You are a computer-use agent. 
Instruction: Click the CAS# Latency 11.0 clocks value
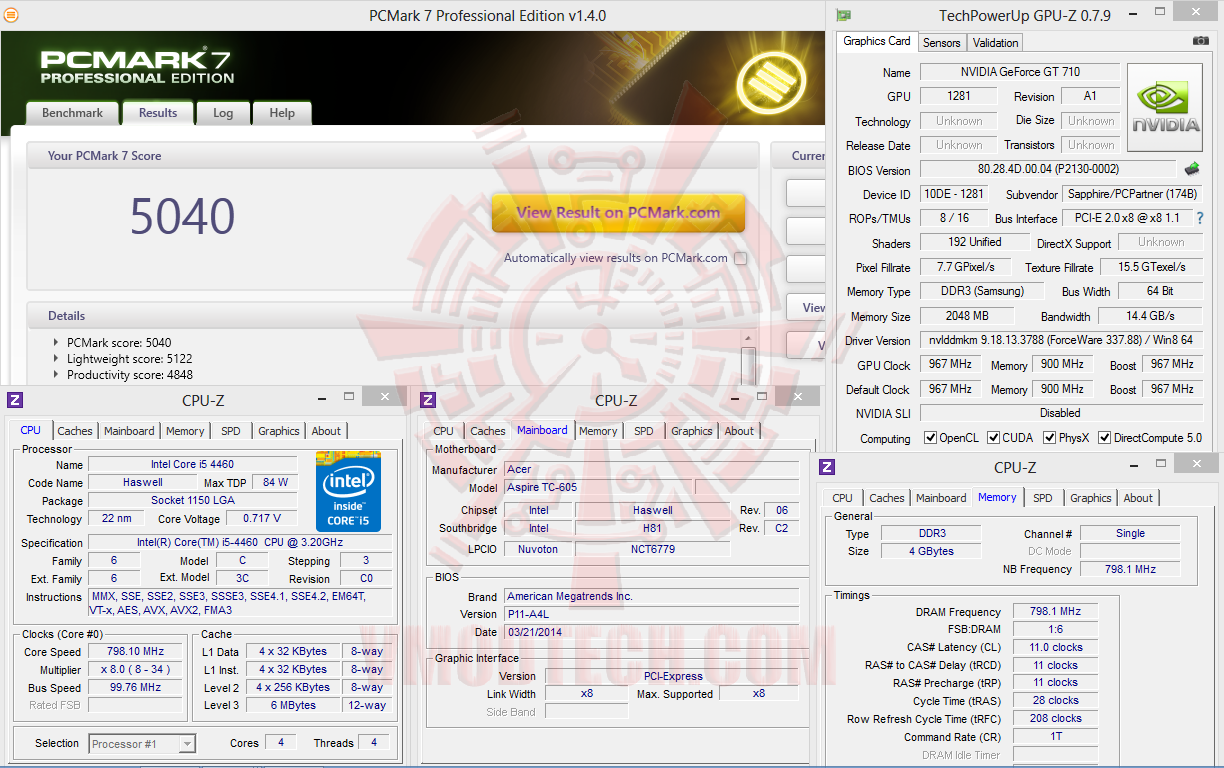1055,647
